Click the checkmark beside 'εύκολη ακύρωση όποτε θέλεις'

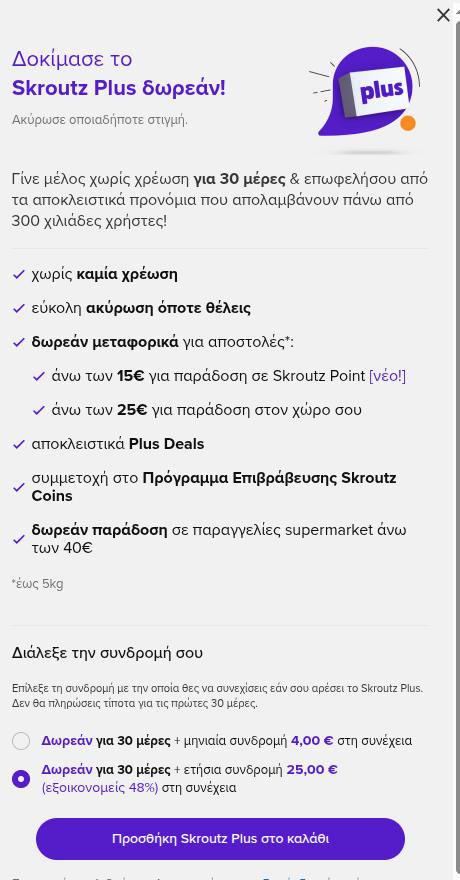coord(19,308)
